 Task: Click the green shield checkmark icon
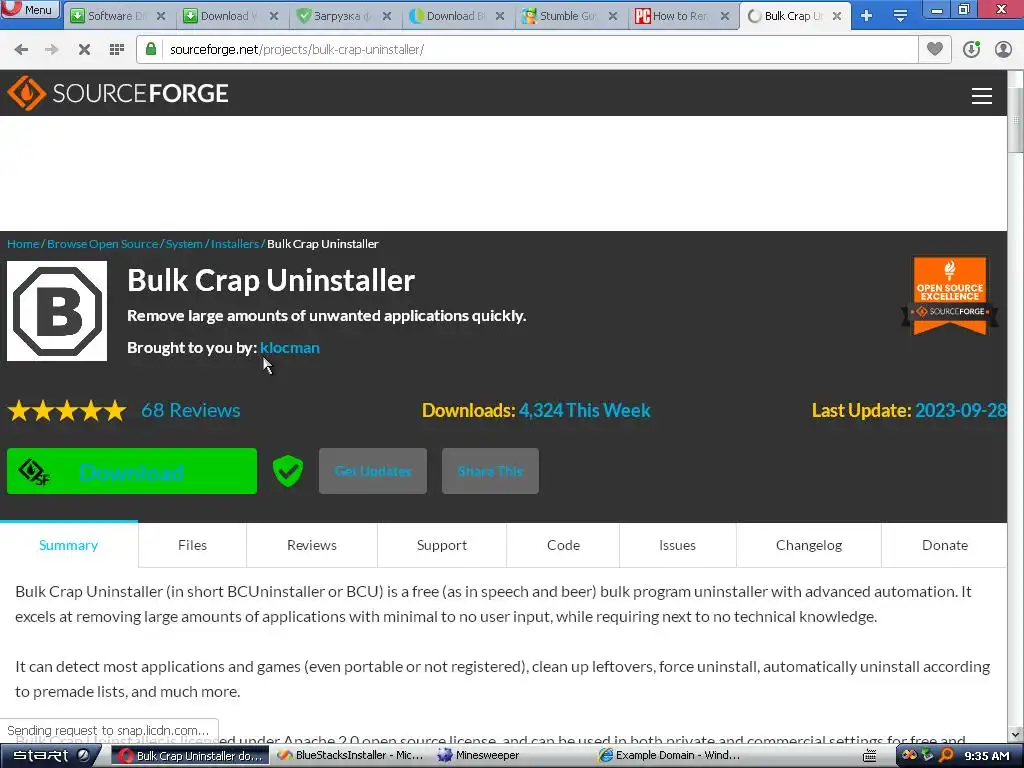pos(287,471)
